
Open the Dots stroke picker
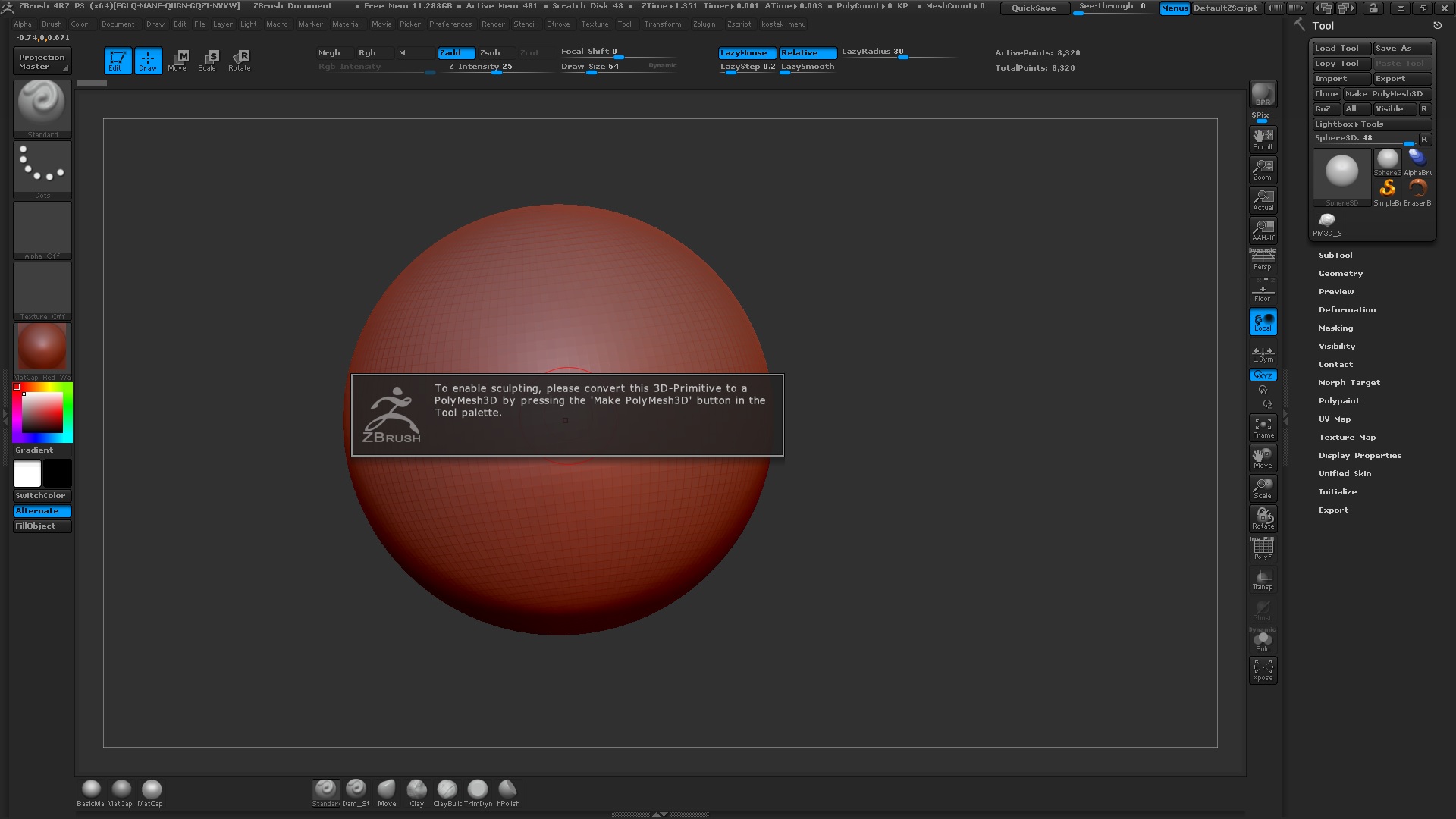[x=42, y=170]
